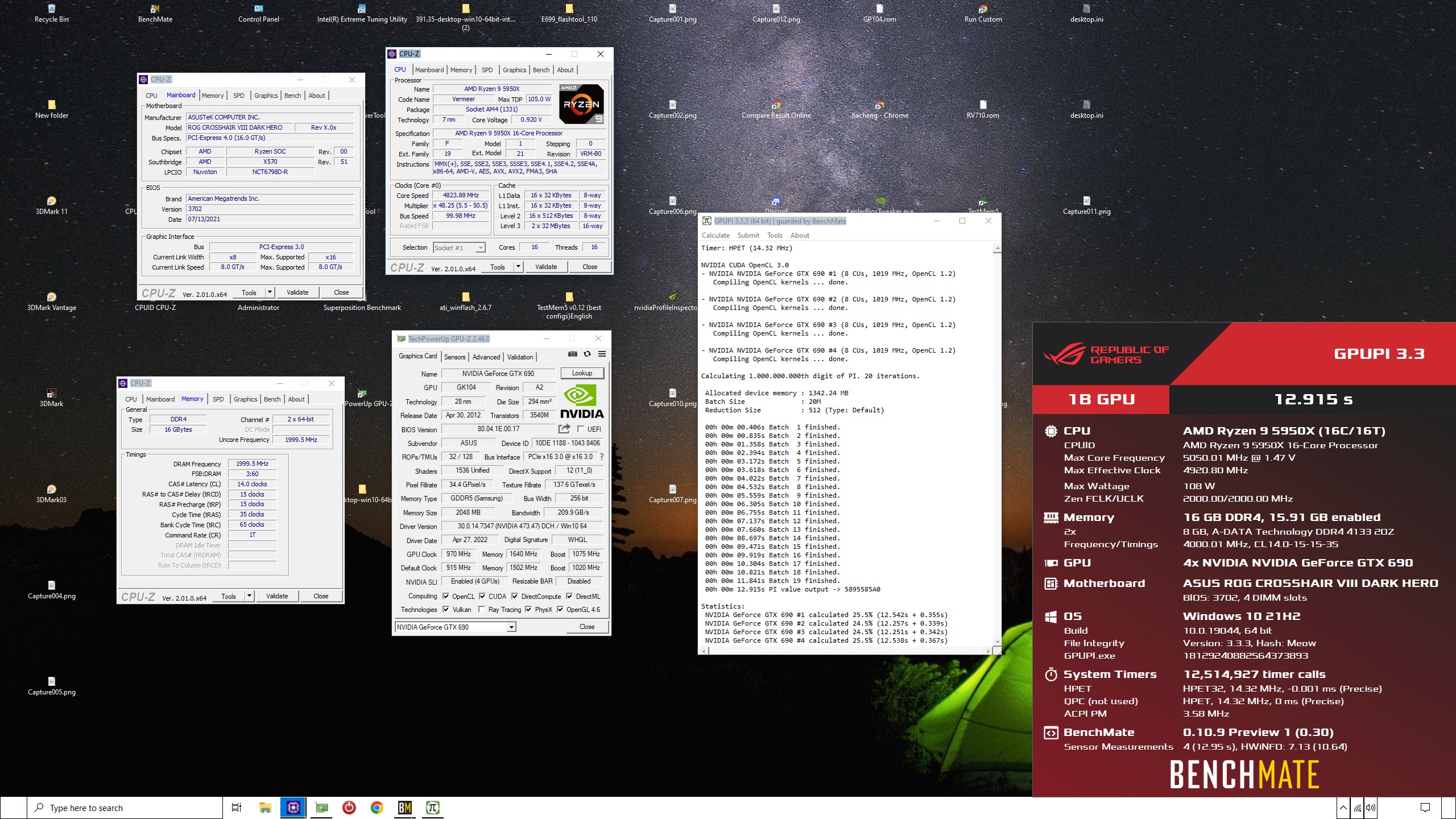Toggle the OpenGL 4.6 checkbox
The width and height of the screenshot is (1456, 819).
pos(560,609)
